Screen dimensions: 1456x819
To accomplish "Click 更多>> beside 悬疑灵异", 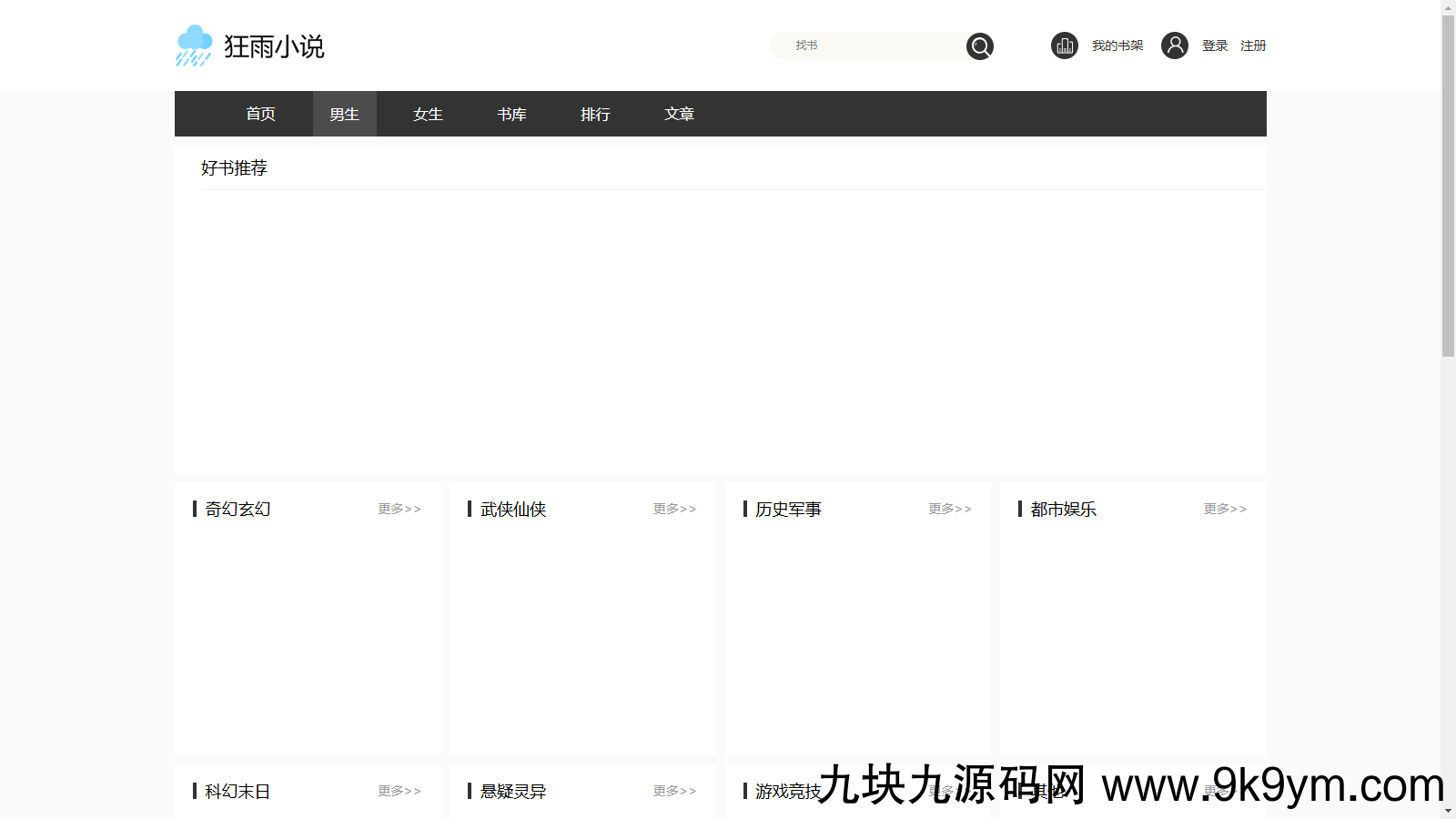I will (x=674, y=791).
